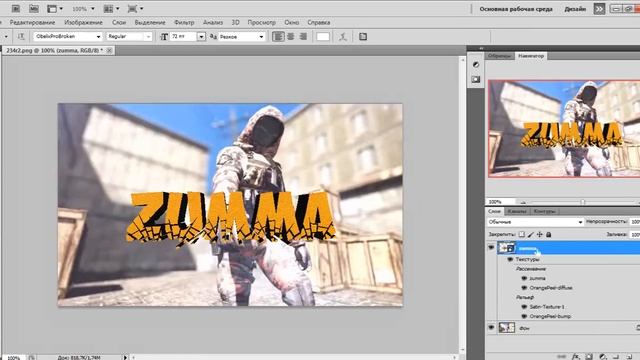Image resolution: width=640 pixels, height=360 pixels.
Task: Click the font size T icon
Action: pos(164,37)
